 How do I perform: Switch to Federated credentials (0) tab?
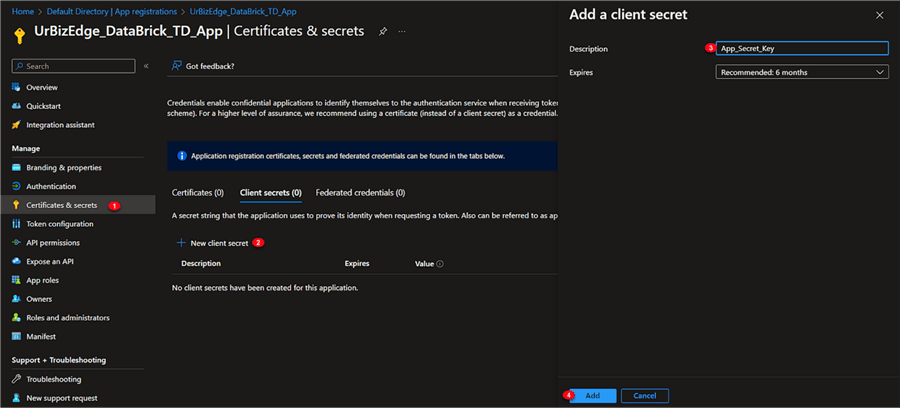pos(360,192)
